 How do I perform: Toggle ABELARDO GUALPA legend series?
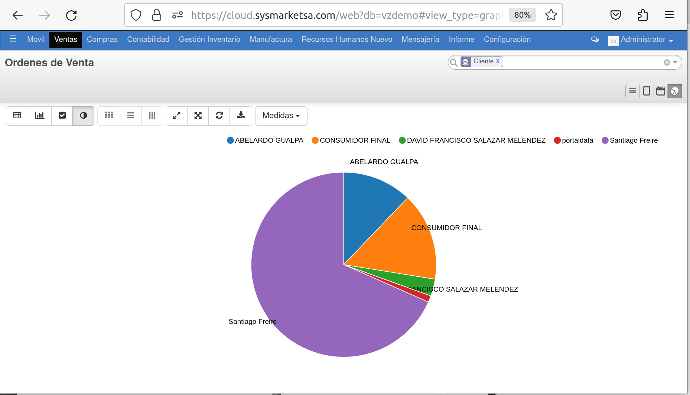point(265,140)
